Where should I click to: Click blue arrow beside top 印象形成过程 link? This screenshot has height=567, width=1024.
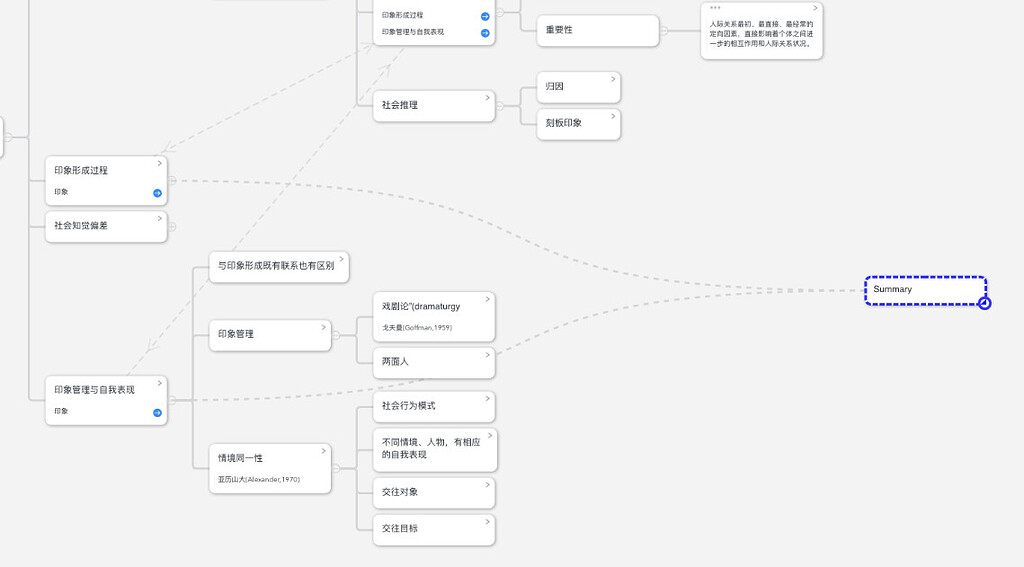[x=485, y=16]
